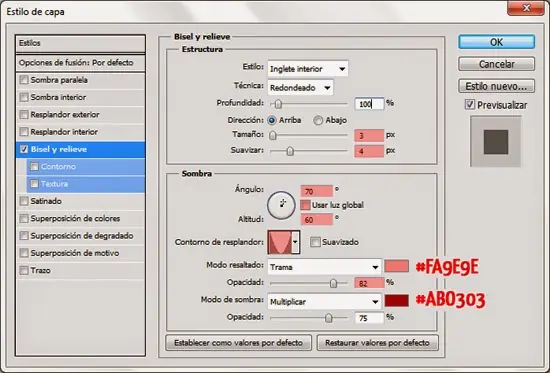Click the OK button
This screenshot has width=550, height=373.
coord(496,42)
